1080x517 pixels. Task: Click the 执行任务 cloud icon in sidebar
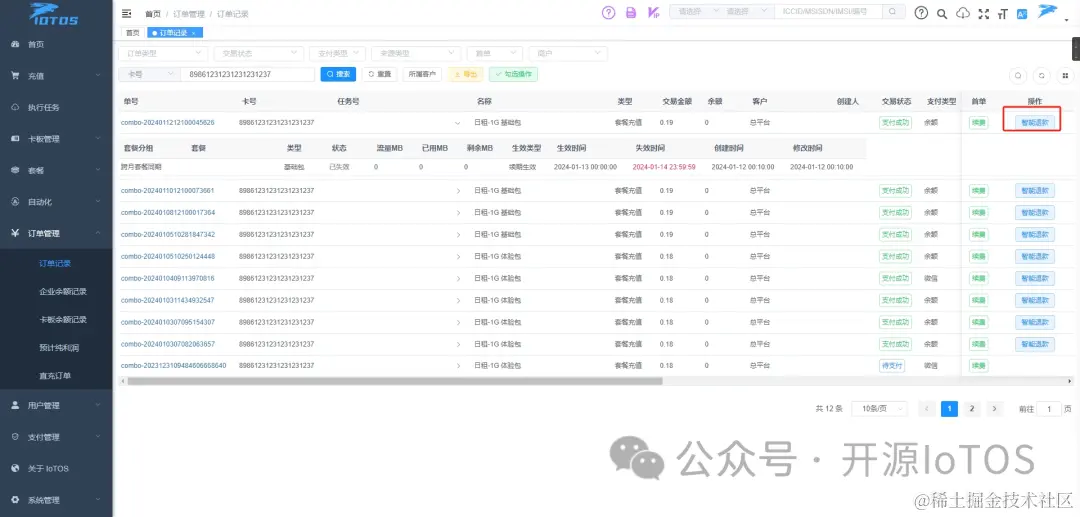click(14, 107)
